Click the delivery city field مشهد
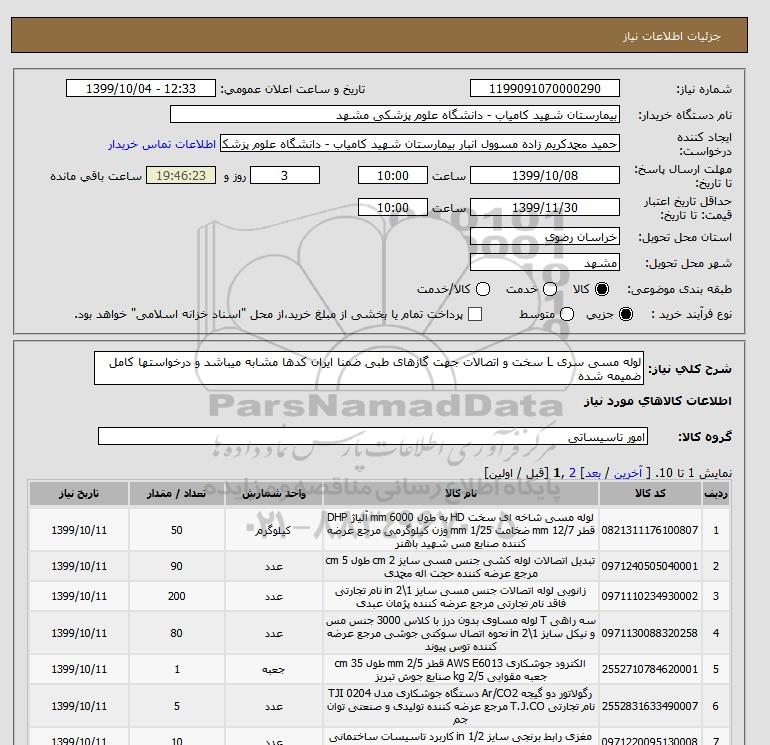 [x=545, y=262]
